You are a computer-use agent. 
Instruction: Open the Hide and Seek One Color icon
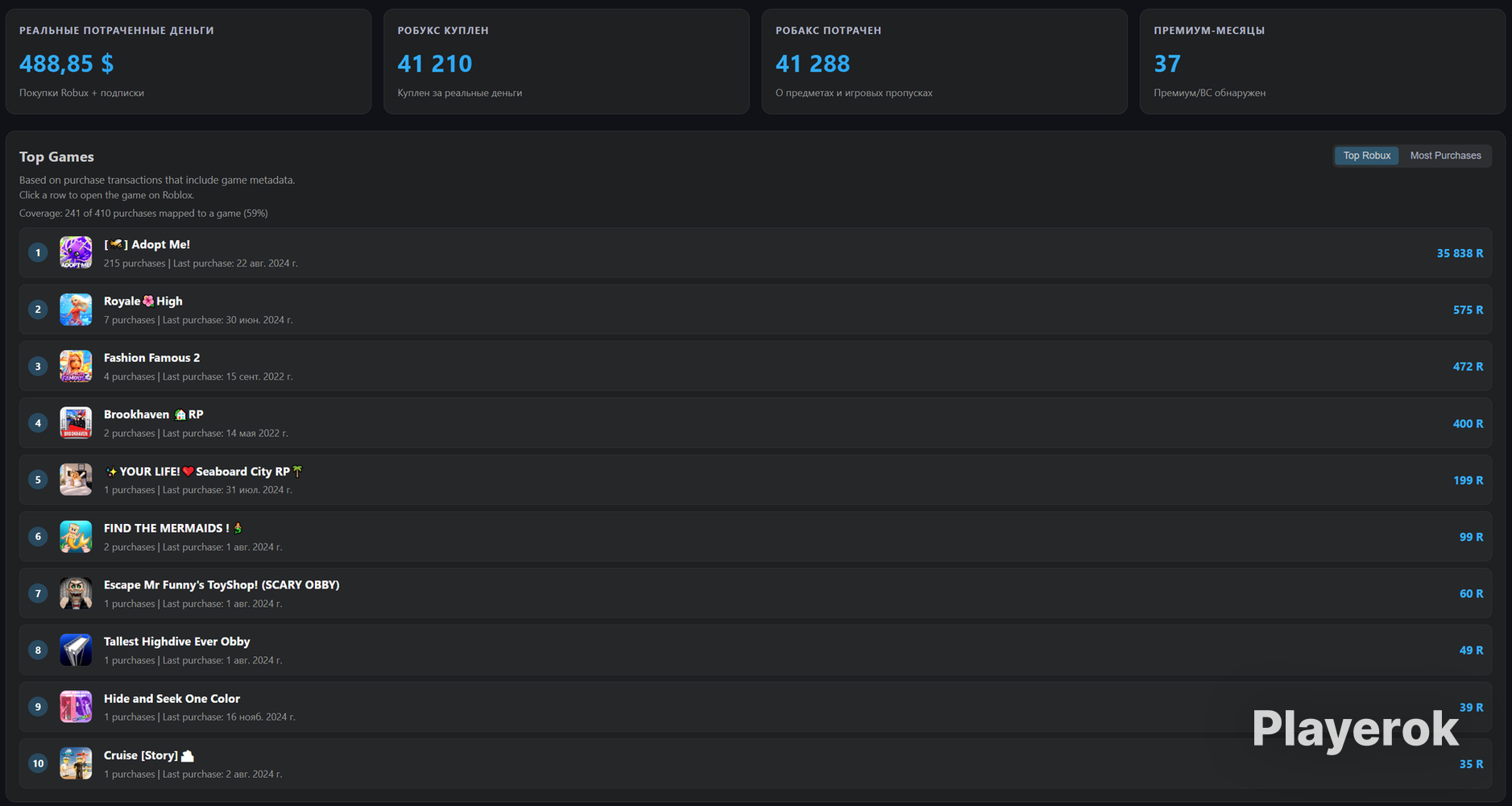(x=76, y=707)
